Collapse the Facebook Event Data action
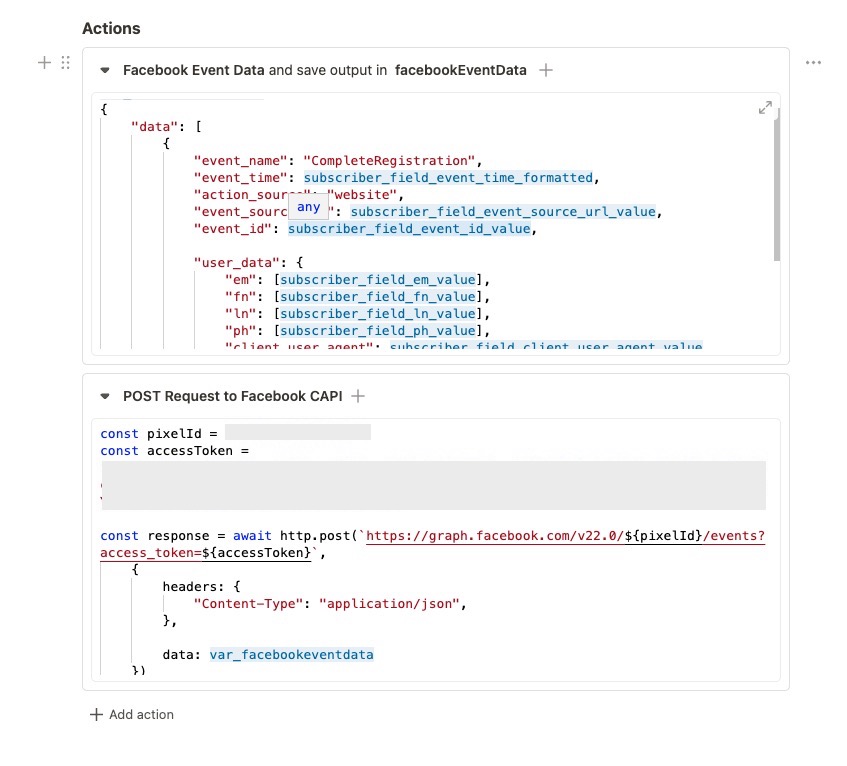Viewport: 847px width, 766px height. [105, 70]
